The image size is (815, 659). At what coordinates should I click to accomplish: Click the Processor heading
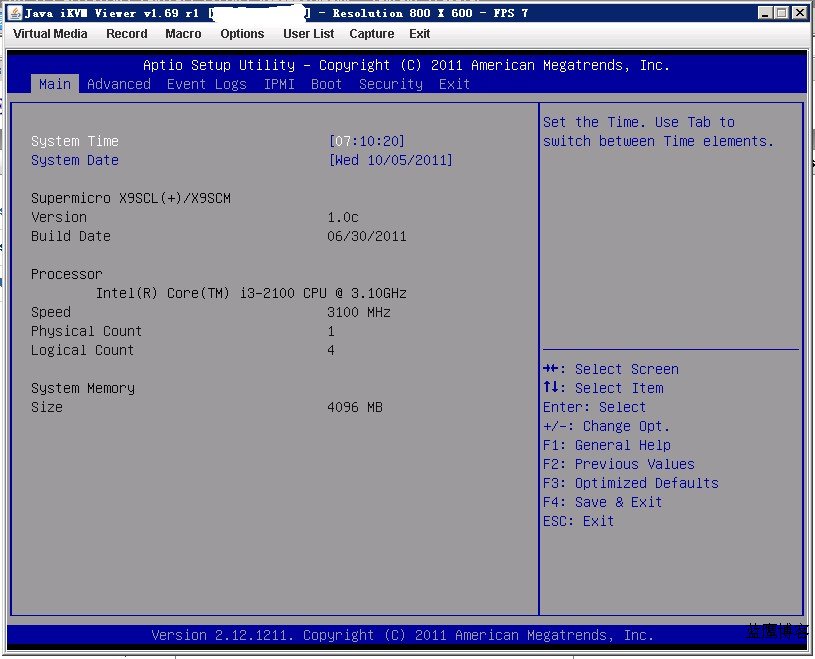pyautogui.click(x=67, y=274)
